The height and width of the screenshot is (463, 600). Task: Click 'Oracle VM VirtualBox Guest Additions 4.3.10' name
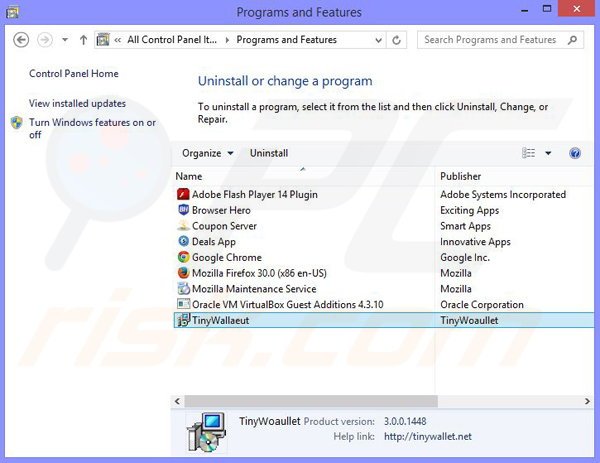287,305
